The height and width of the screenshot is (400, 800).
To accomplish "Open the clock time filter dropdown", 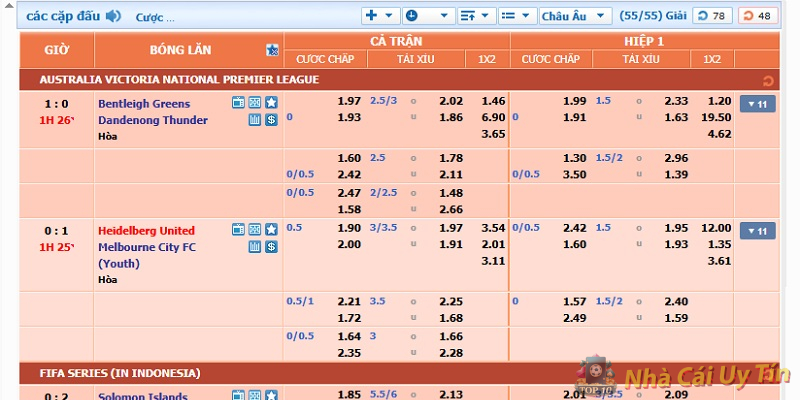I will (x=425, y=16).
